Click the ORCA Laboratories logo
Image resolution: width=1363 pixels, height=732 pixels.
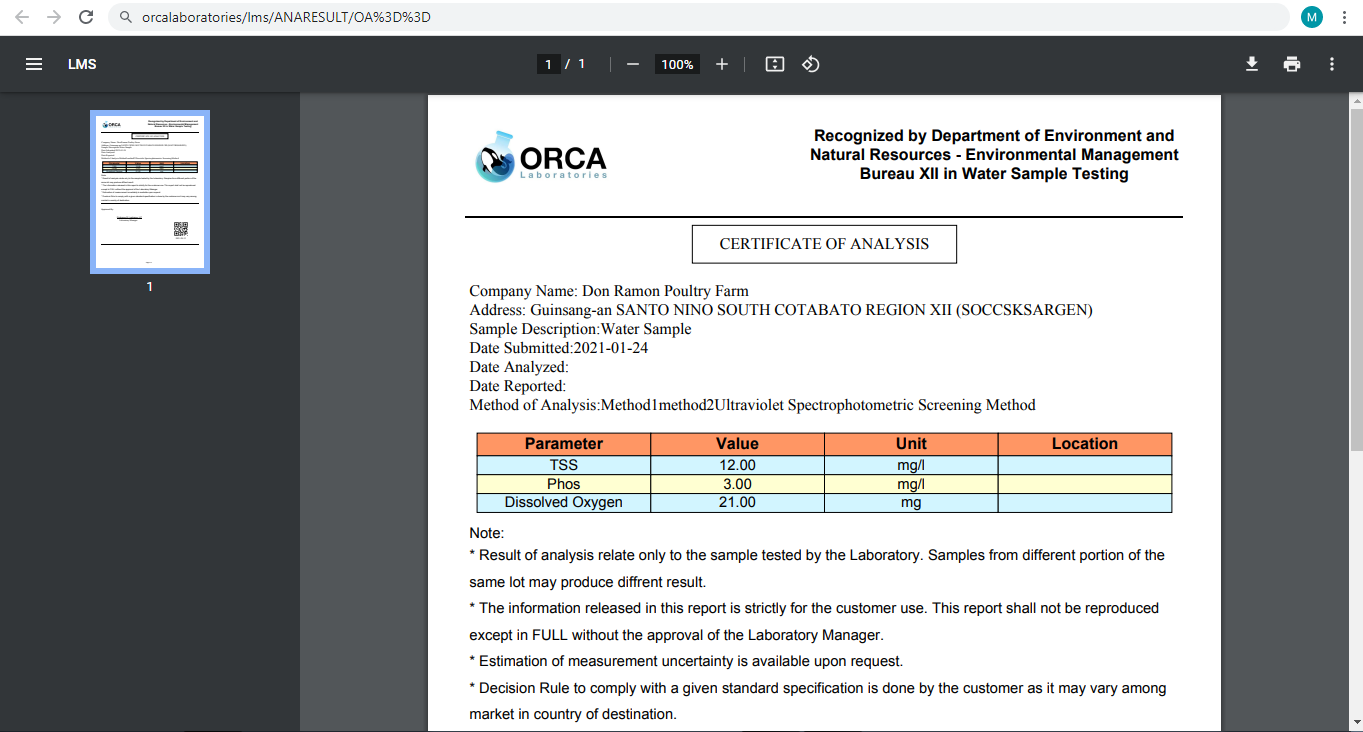[541, 157]
